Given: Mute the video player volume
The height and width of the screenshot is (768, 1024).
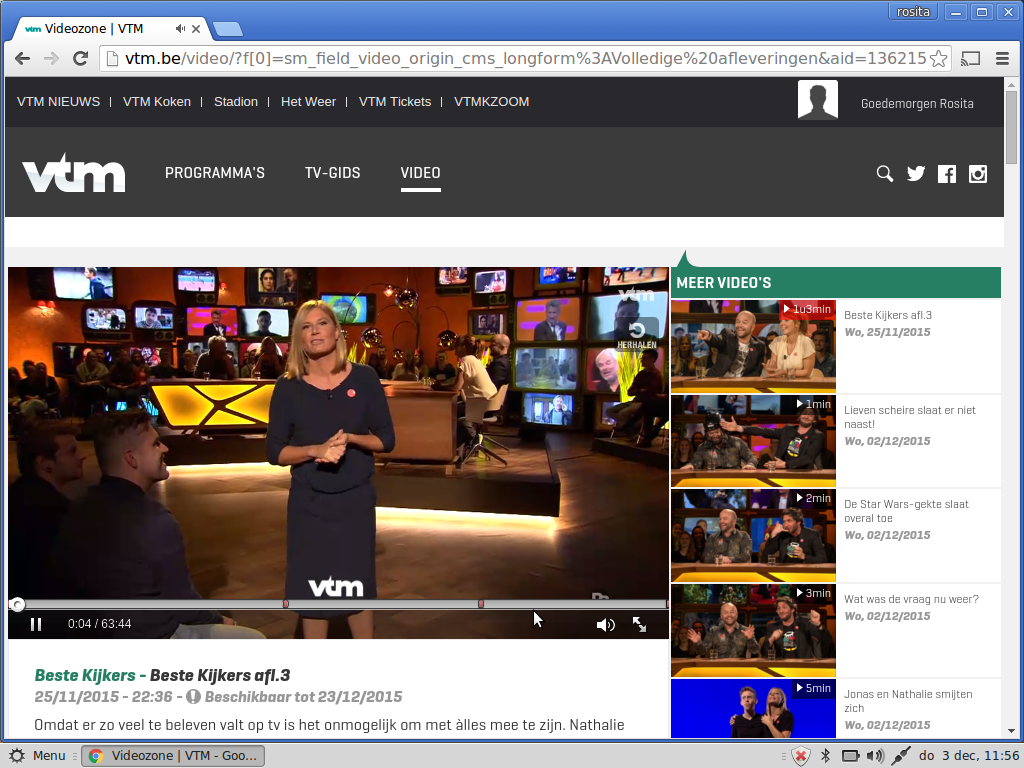Looking at the screenshot, I should pyautogui.click(x=605, y=625).
